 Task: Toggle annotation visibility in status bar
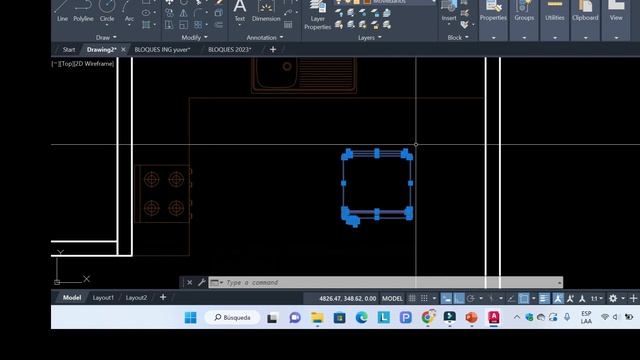558,298
